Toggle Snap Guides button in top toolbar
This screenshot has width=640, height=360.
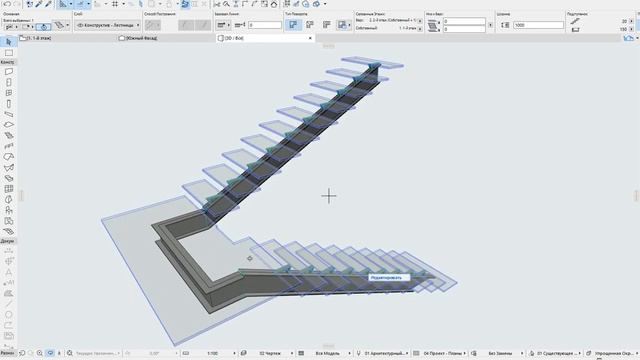click(80, 4)
